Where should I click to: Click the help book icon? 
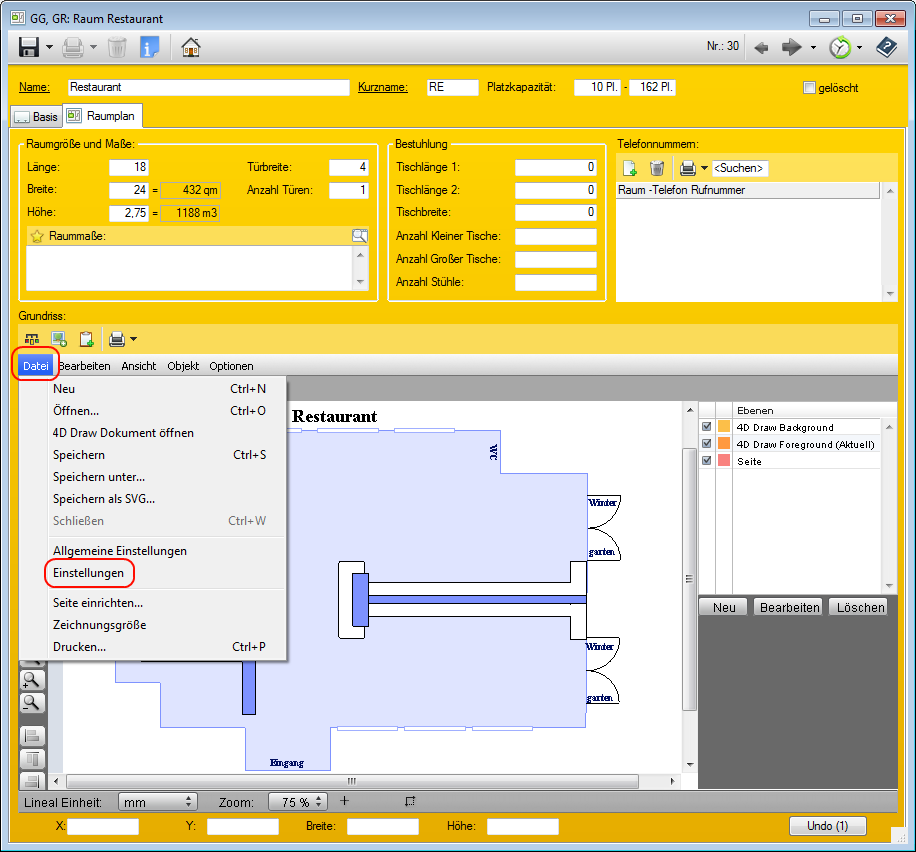[886, 47]
